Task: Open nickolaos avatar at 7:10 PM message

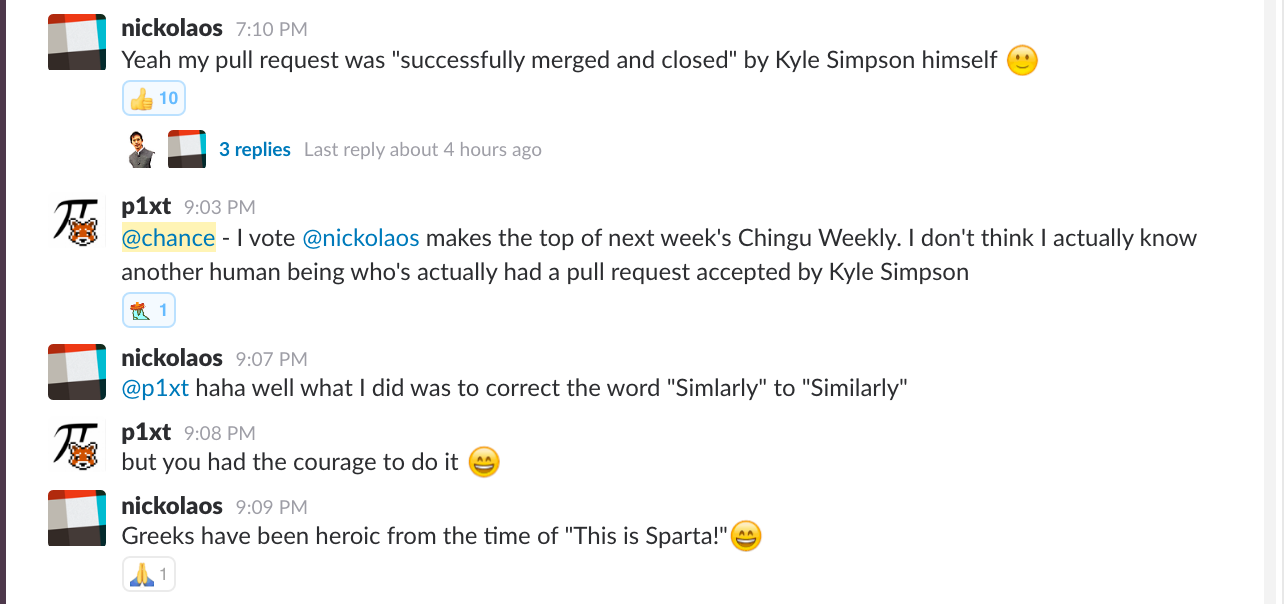Action: 77,42
